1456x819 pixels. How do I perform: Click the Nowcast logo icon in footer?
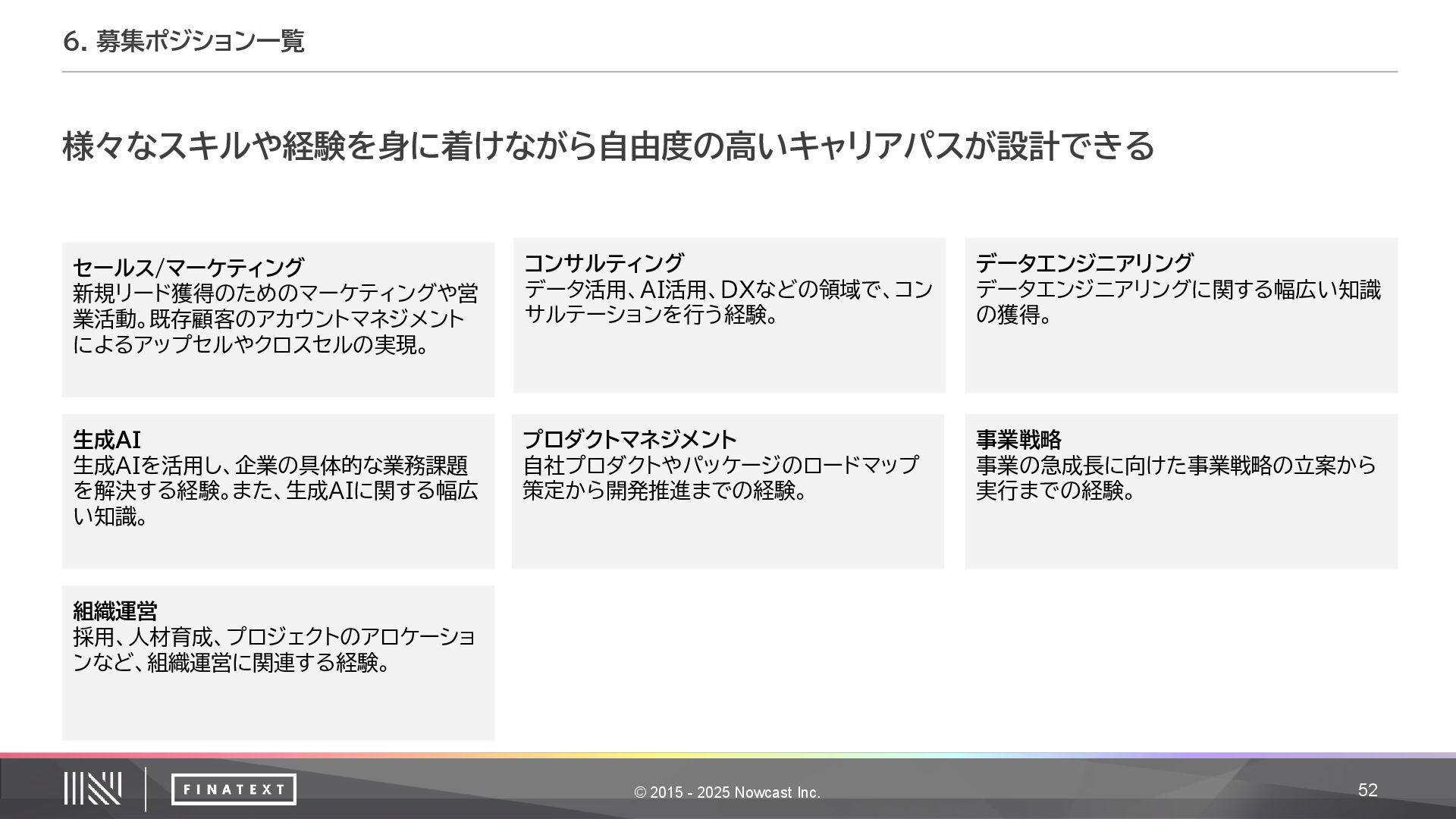(x=93, y=789)
